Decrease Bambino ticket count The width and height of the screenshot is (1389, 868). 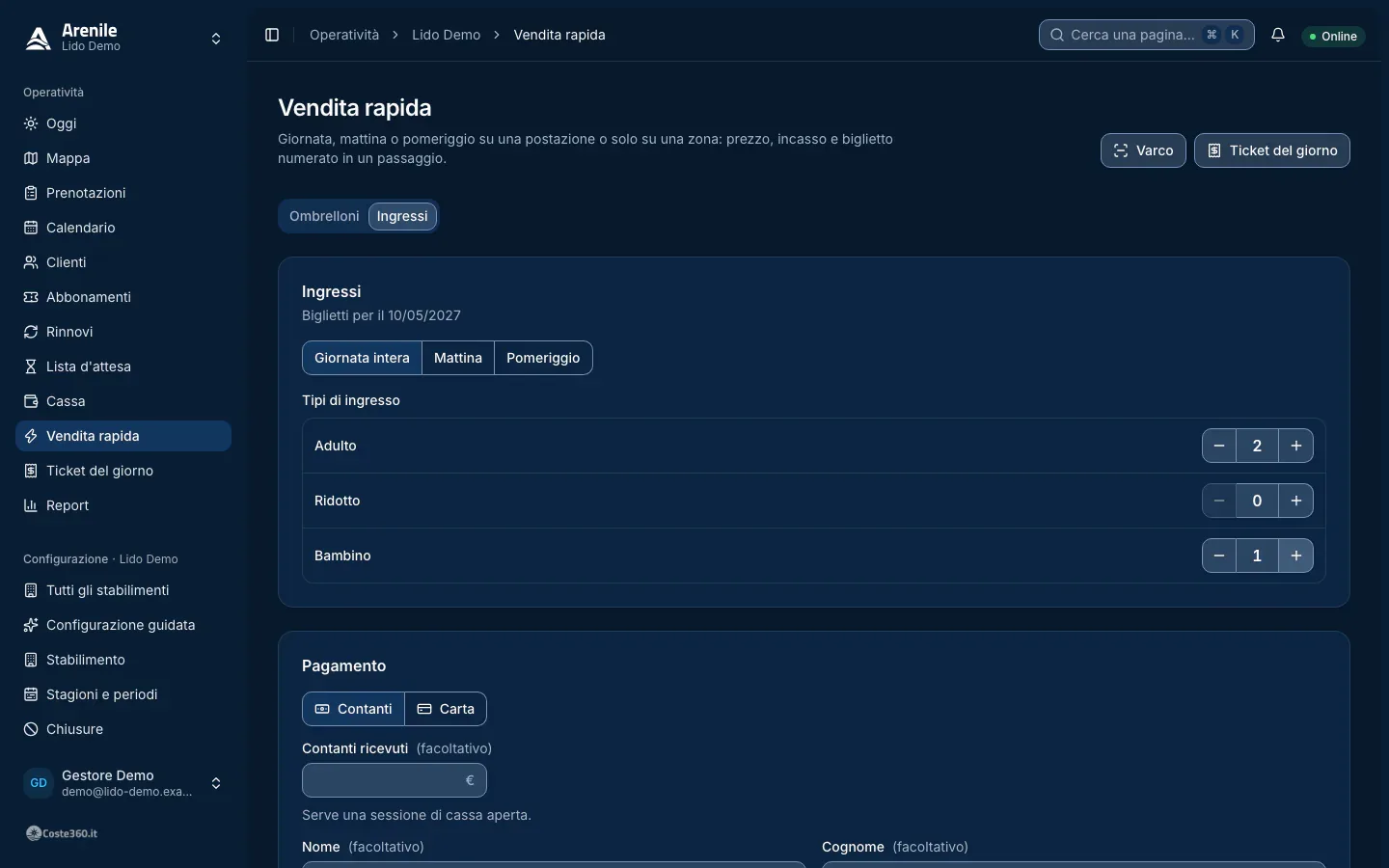pos(1219,556)
